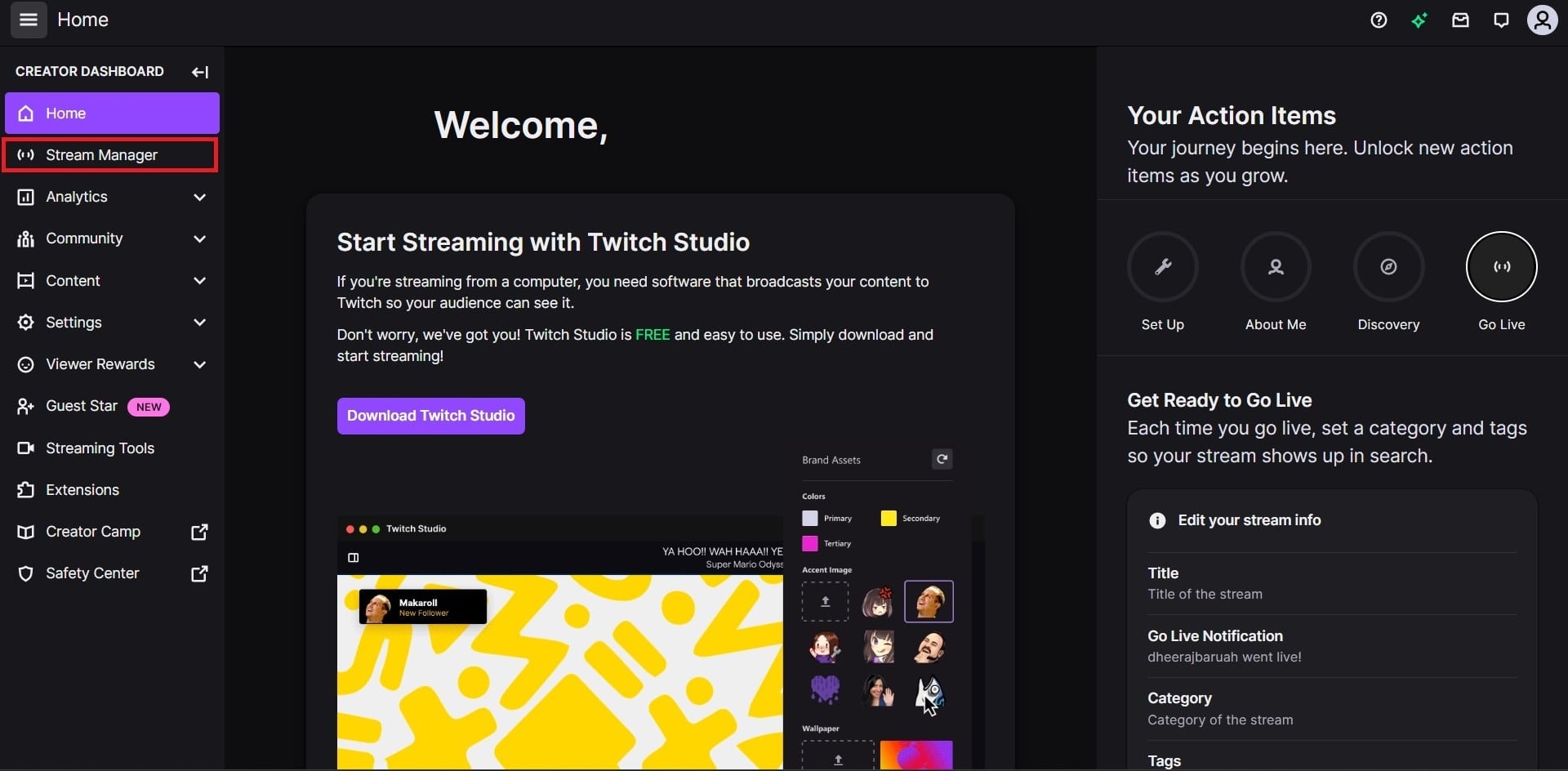Open the whispers chat bubble icon
The height and width of the screenshot is (771, 1568).
(x=1501, y=20)
